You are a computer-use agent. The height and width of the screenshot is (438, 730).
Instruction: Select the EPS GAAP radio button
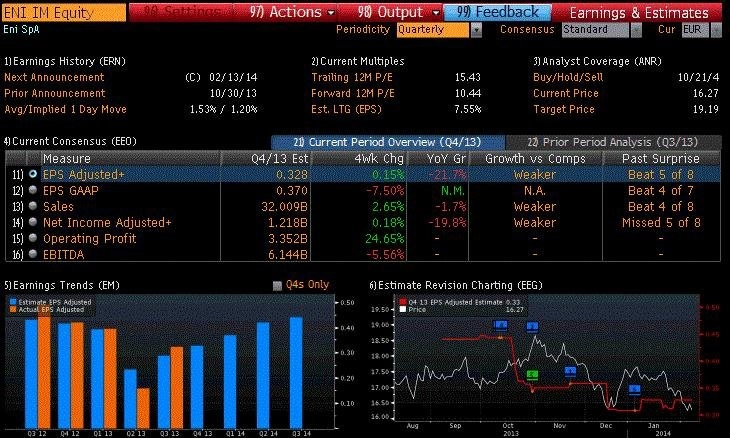point(33,190)
